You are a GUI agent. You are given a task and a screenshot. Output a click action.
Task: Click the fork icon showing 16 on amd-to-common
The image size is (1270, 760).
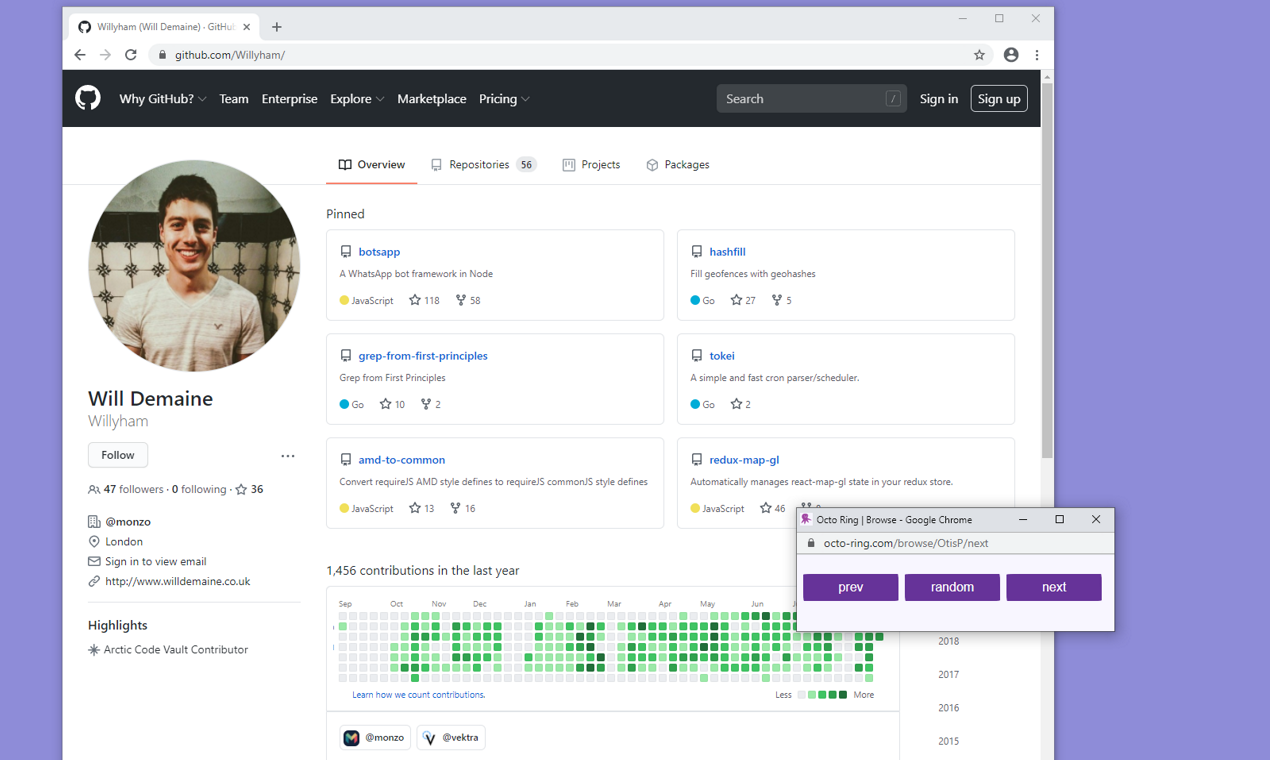[x=455, y=508]
